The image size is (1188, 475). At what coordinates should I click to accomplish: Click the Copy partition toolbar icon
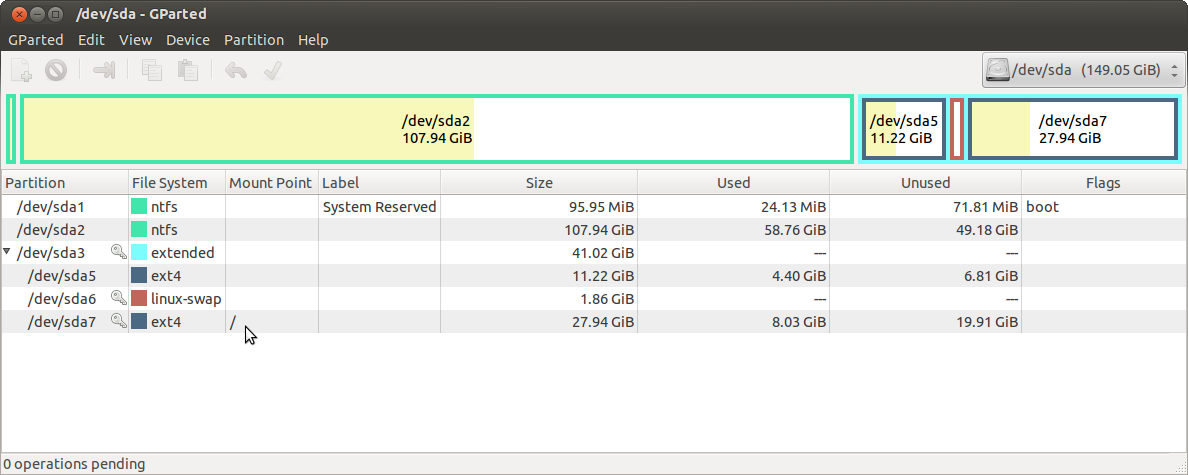point(152,70)
